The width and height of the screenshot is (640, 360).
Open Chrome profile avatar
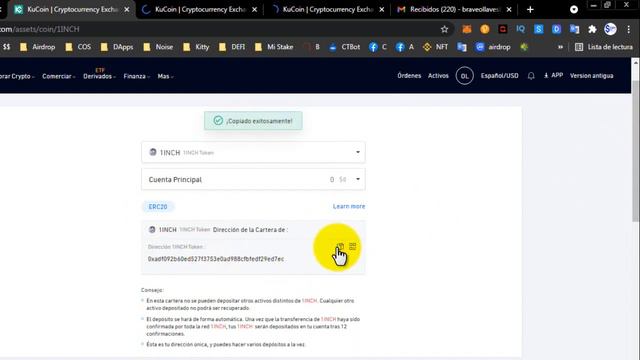610,29
